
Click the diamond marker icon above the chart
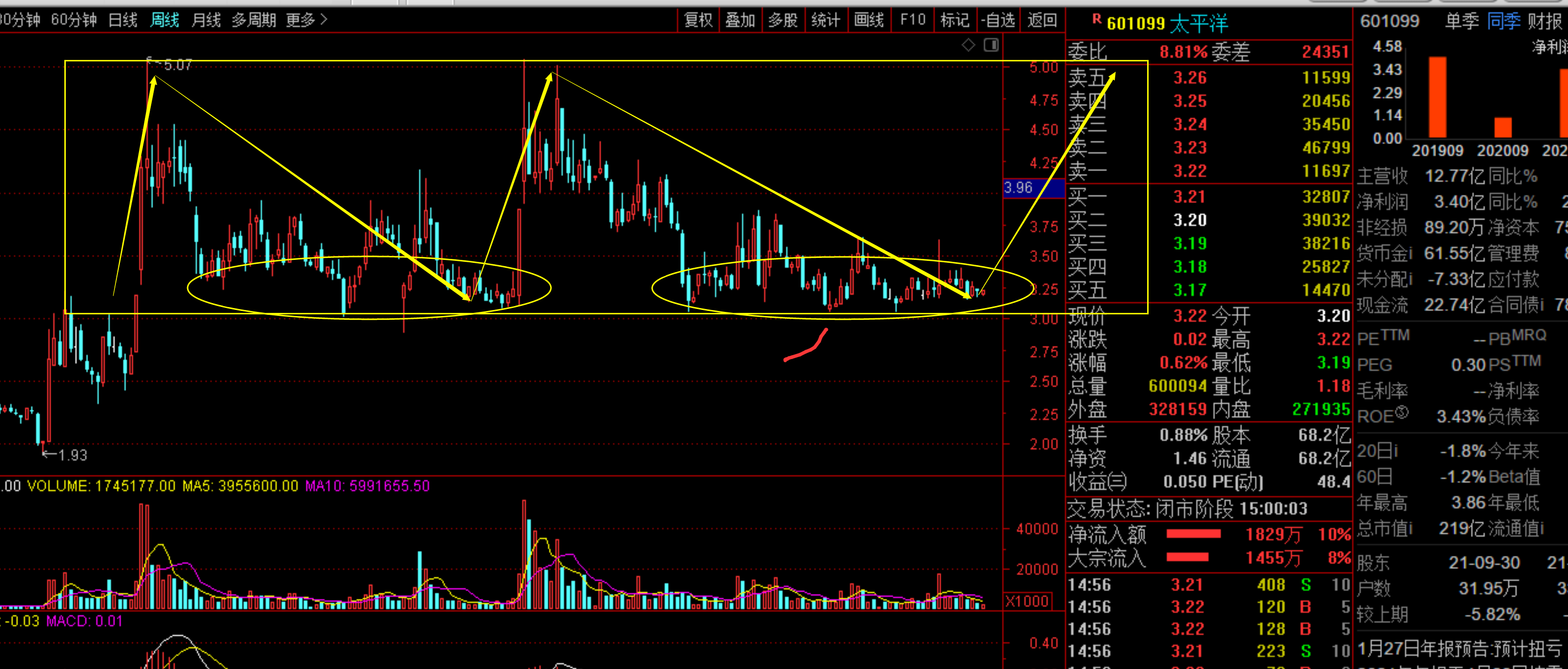pos(968,44)
